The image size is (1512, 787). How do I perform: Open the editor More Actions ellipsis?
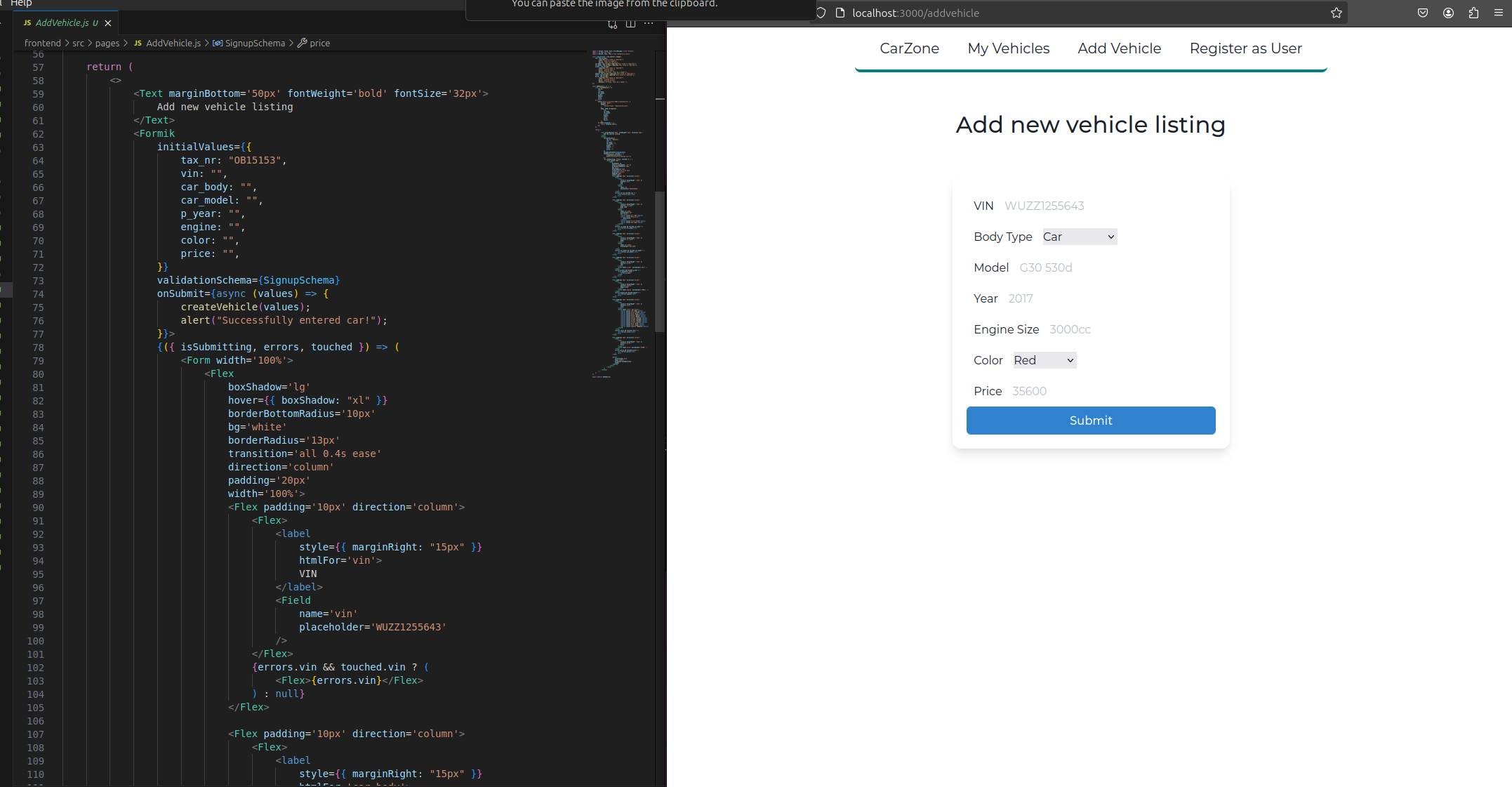tap(649, 24)
